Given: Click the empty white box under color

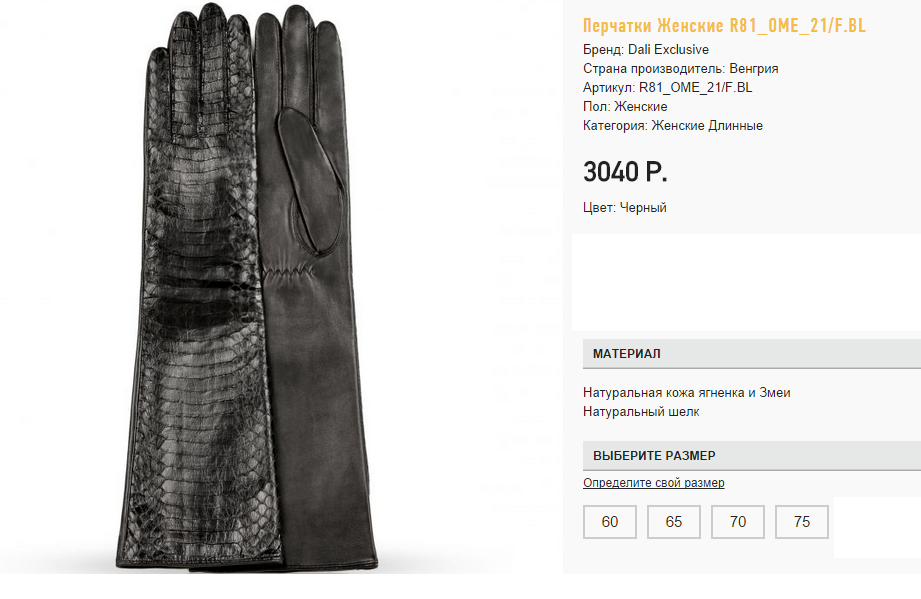Looking at the screenshot, I should pyautogui.click(x=746, y=282).
